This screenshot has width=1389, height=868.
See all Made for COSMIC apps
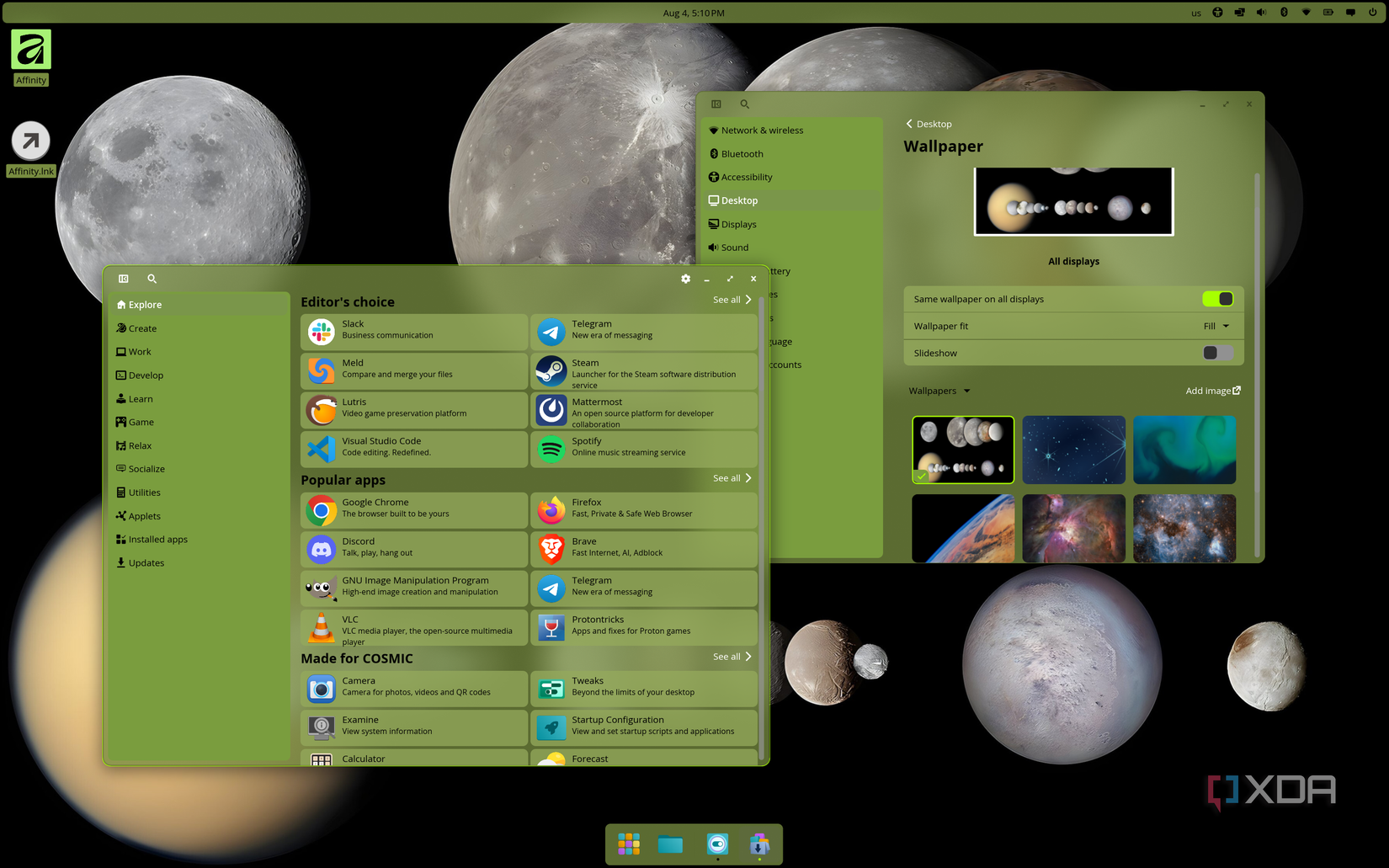732,657
